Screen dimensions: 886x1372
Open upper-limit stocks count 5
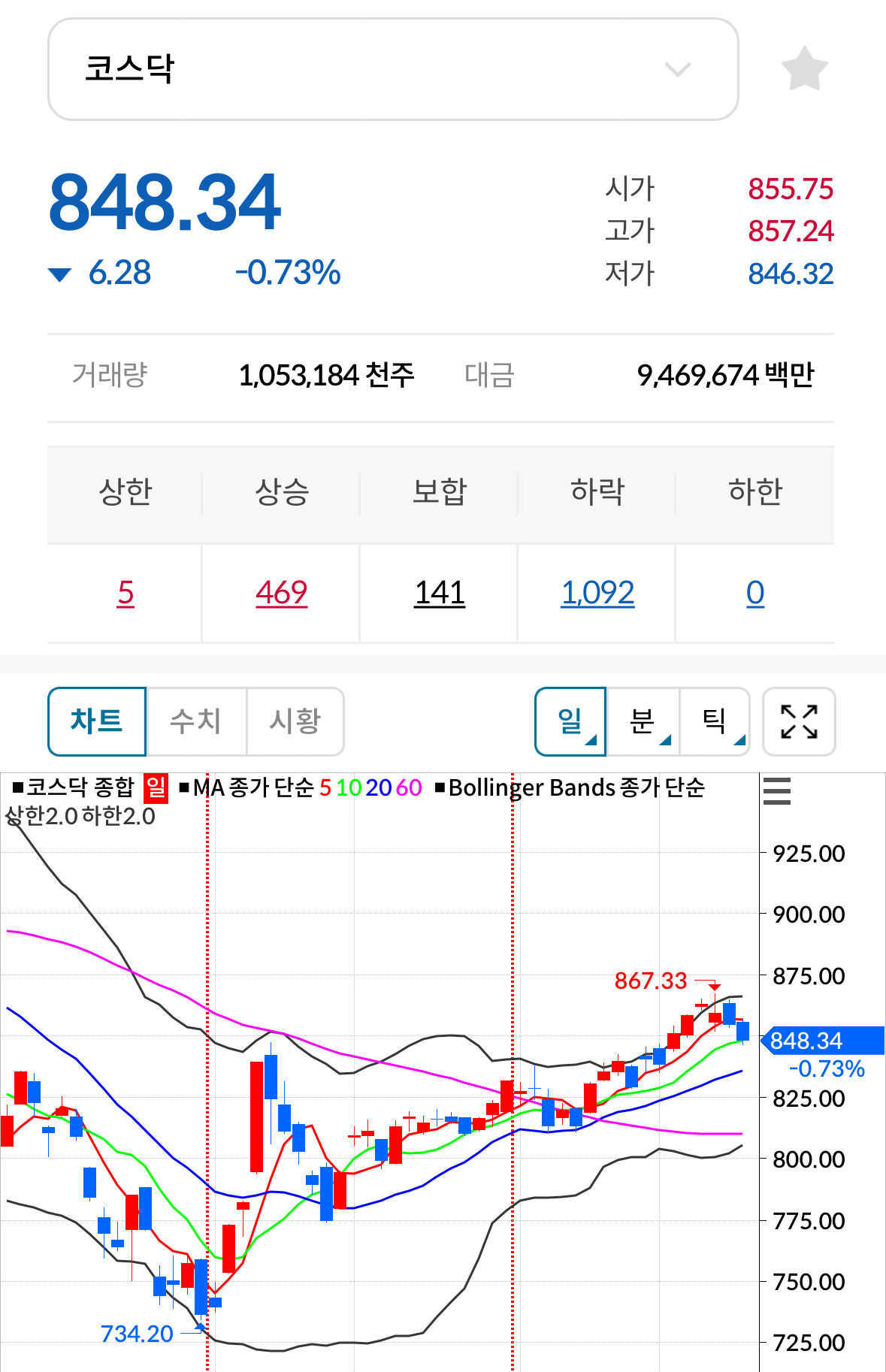point(125,593)
